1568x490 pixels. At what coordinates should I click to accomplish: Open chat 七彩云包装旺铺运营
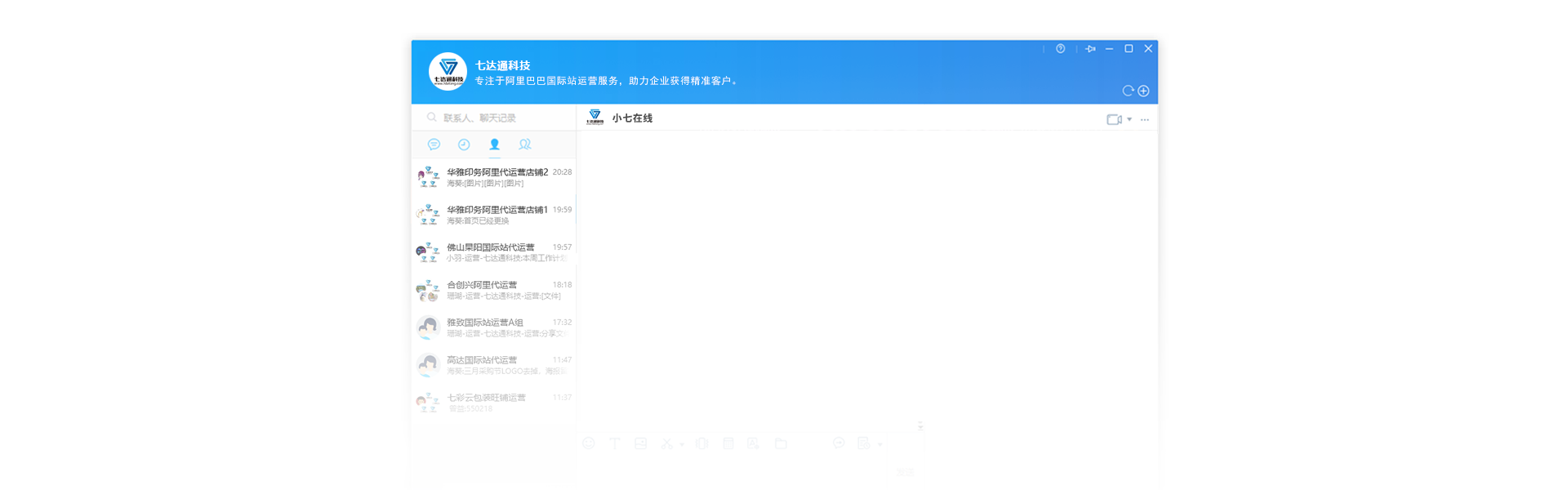point(494,403)
